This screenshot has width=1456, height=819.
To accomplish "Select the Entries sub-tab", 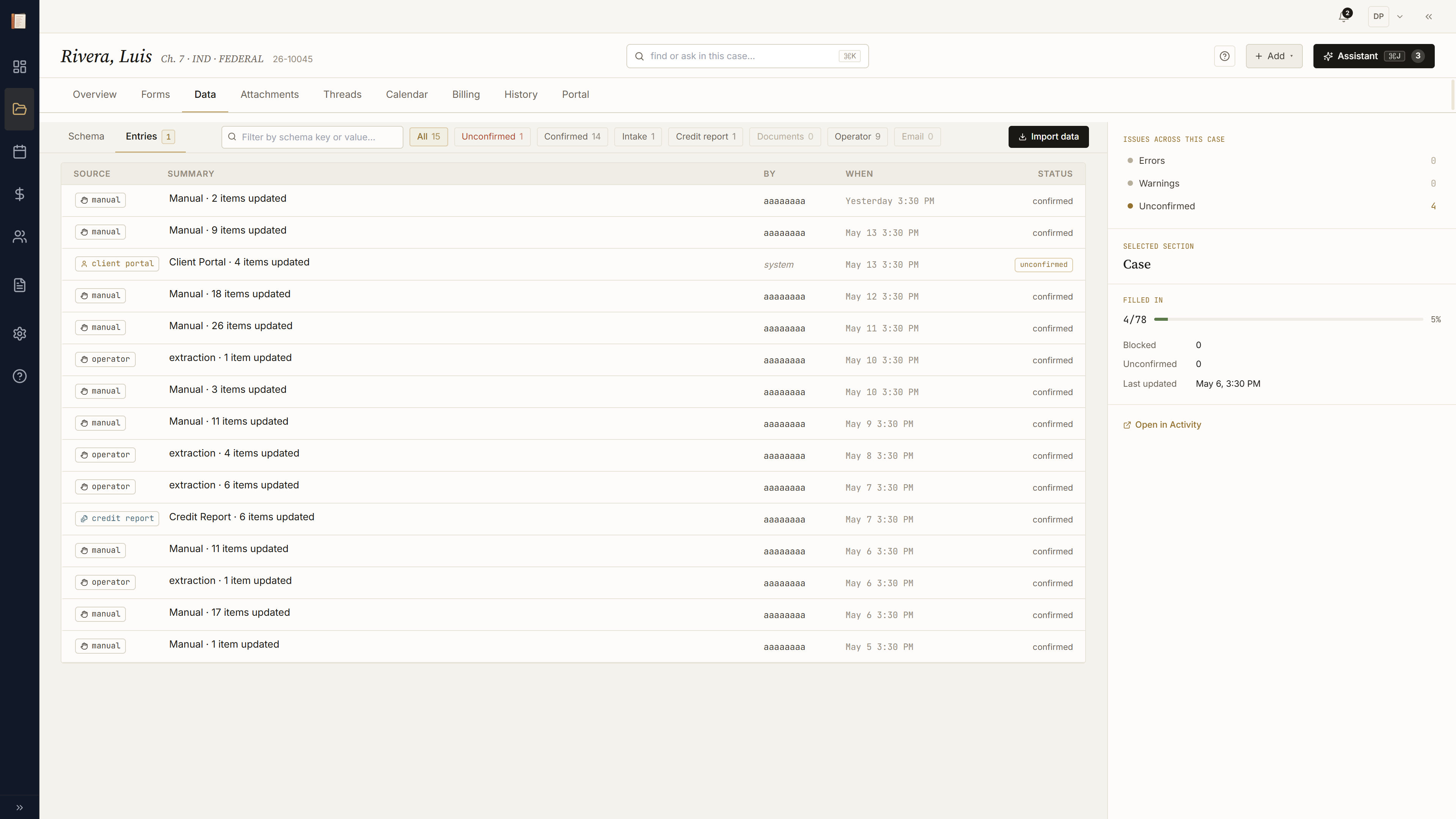I will click(x=150, y=136).
